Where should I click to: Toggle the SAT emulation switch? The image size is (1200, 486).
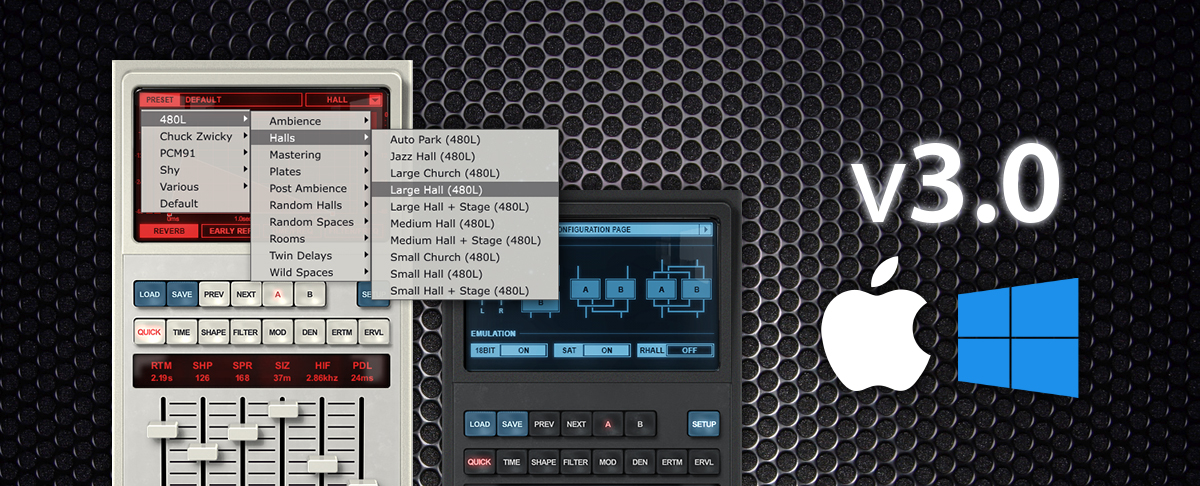pyautogui.click(x=592, y=350)
